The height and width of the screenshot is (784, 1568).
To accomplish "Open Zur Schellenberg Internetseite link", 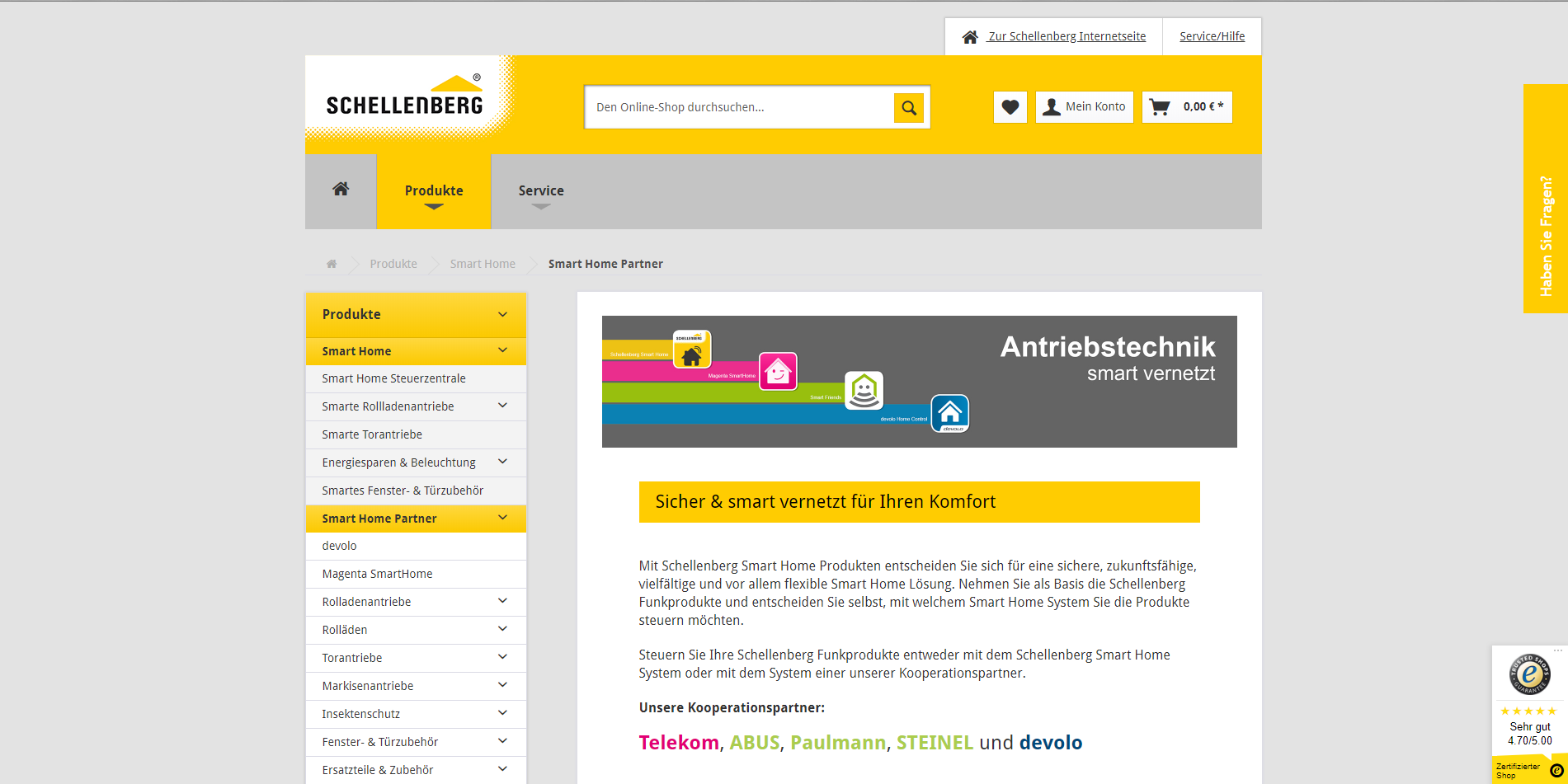I will pos(1067,36).
